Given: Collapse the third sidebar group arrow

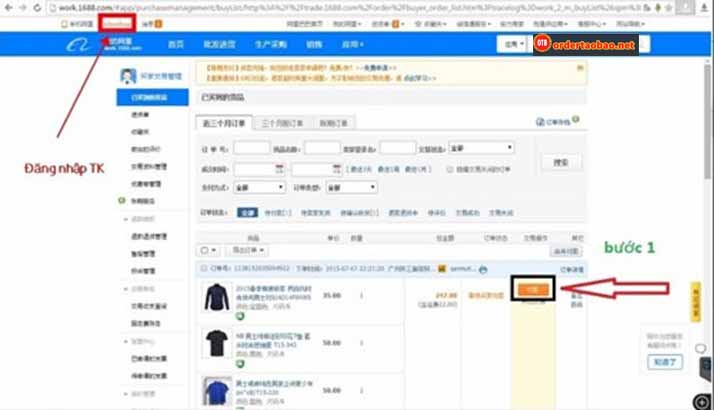Looking at the screenshot, I should coord(126,341).
